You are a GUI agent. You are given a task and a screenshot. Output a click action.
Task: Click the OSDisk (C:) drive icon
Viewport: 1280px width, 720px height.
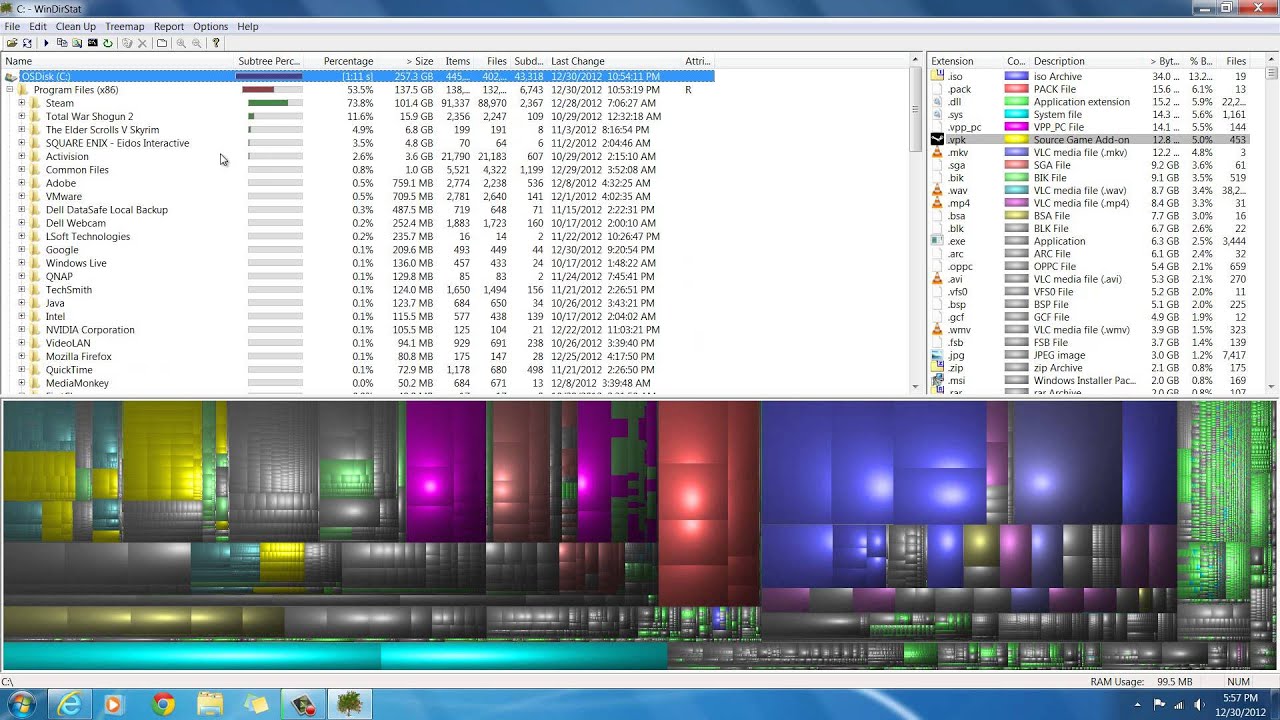(x=11, y=76)
